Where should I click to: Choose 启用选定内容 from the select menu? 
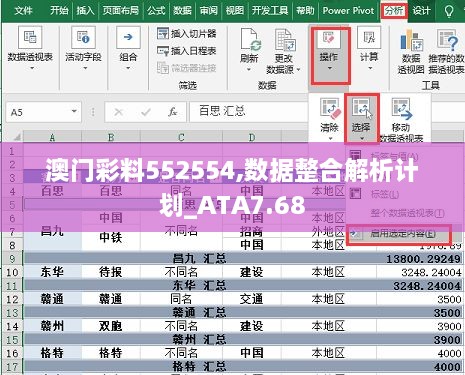coord(398,234)
